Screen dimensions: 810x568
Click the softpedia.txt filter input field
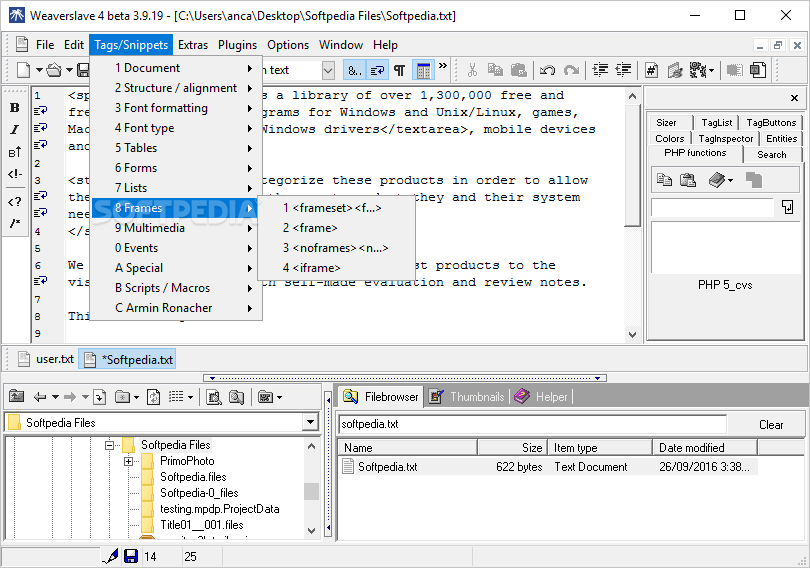pyautogui.click(x=533, y=424)
